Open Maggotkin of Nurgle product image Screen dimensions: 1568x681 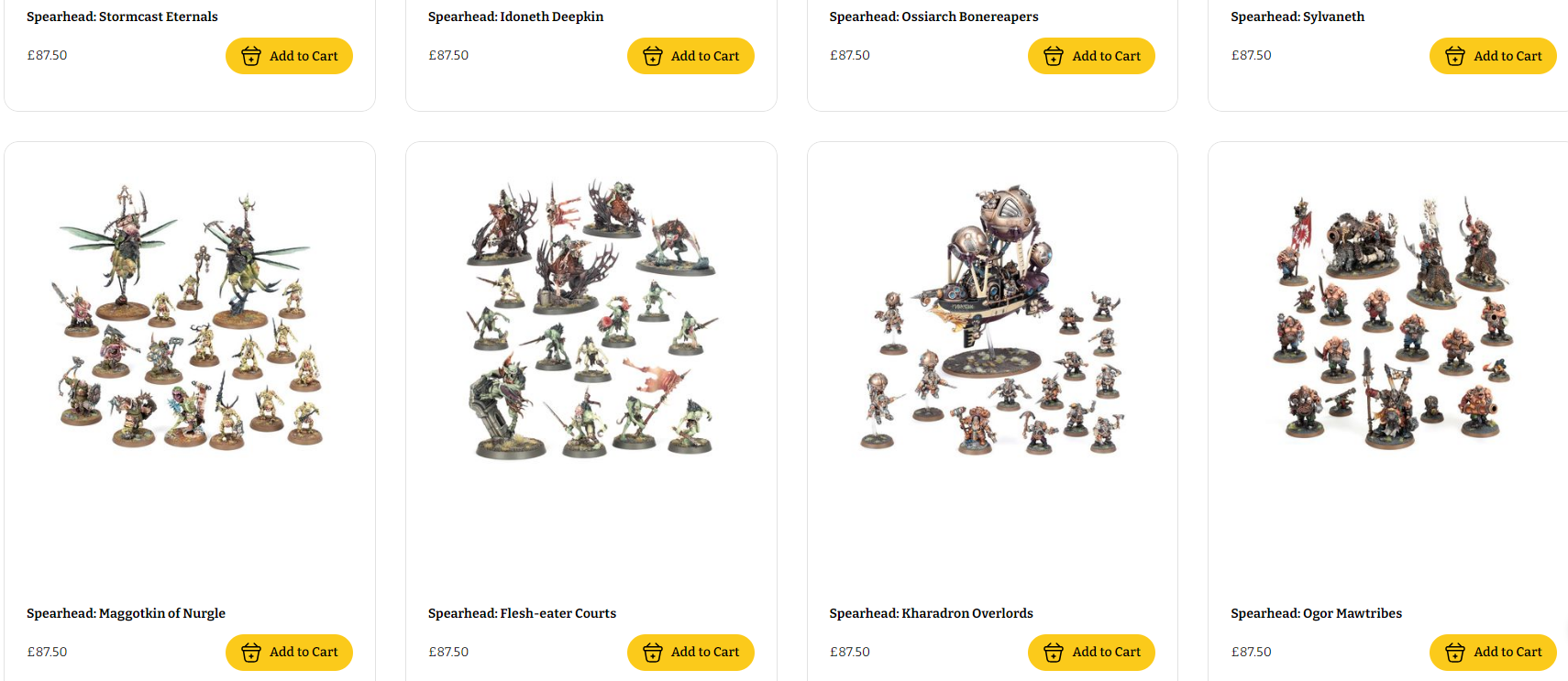click(190, 317)
